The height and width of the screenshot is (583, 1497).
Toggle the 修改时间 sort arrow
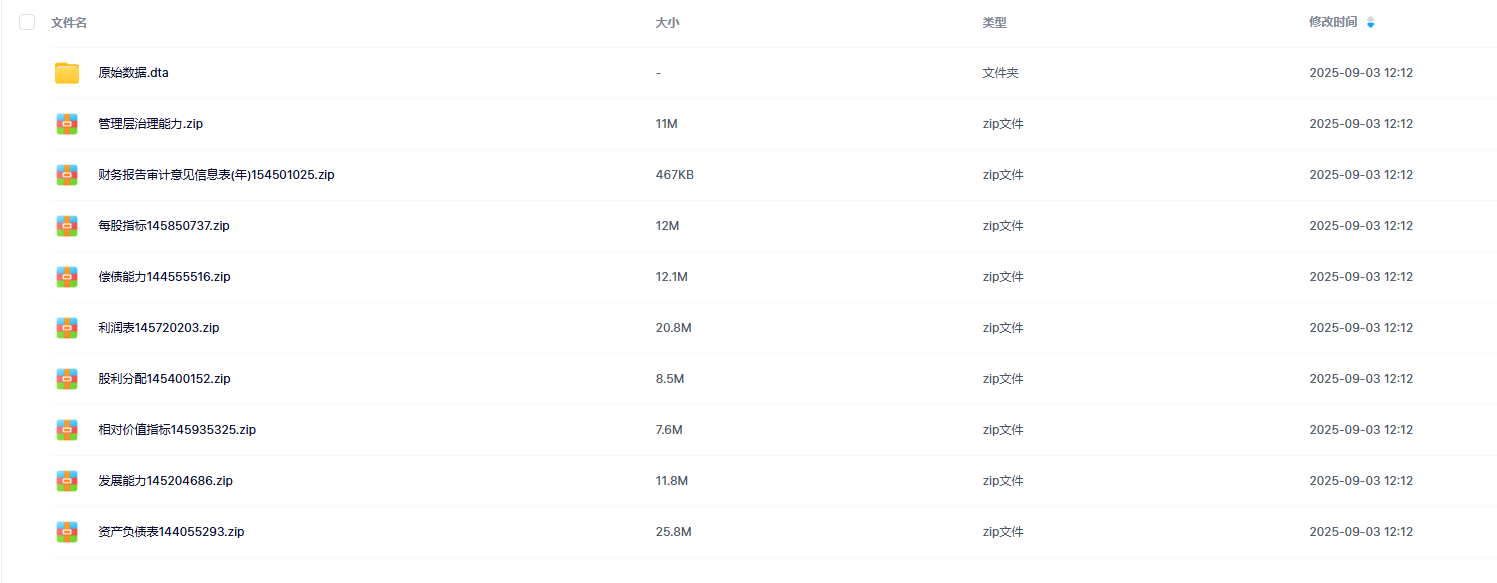(x=1370, y=22)
